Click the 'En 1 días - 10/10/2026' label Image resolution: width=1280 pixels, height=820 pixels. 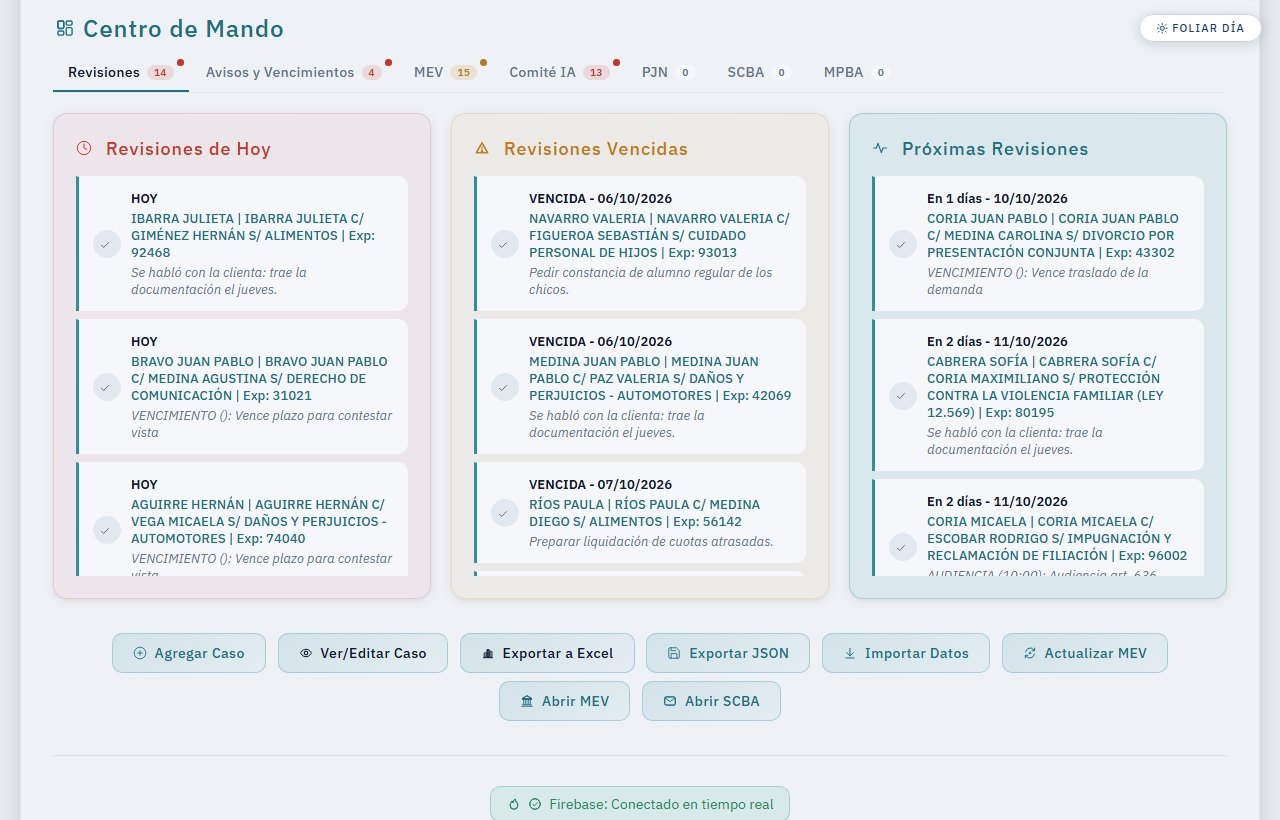click(998, 198)
